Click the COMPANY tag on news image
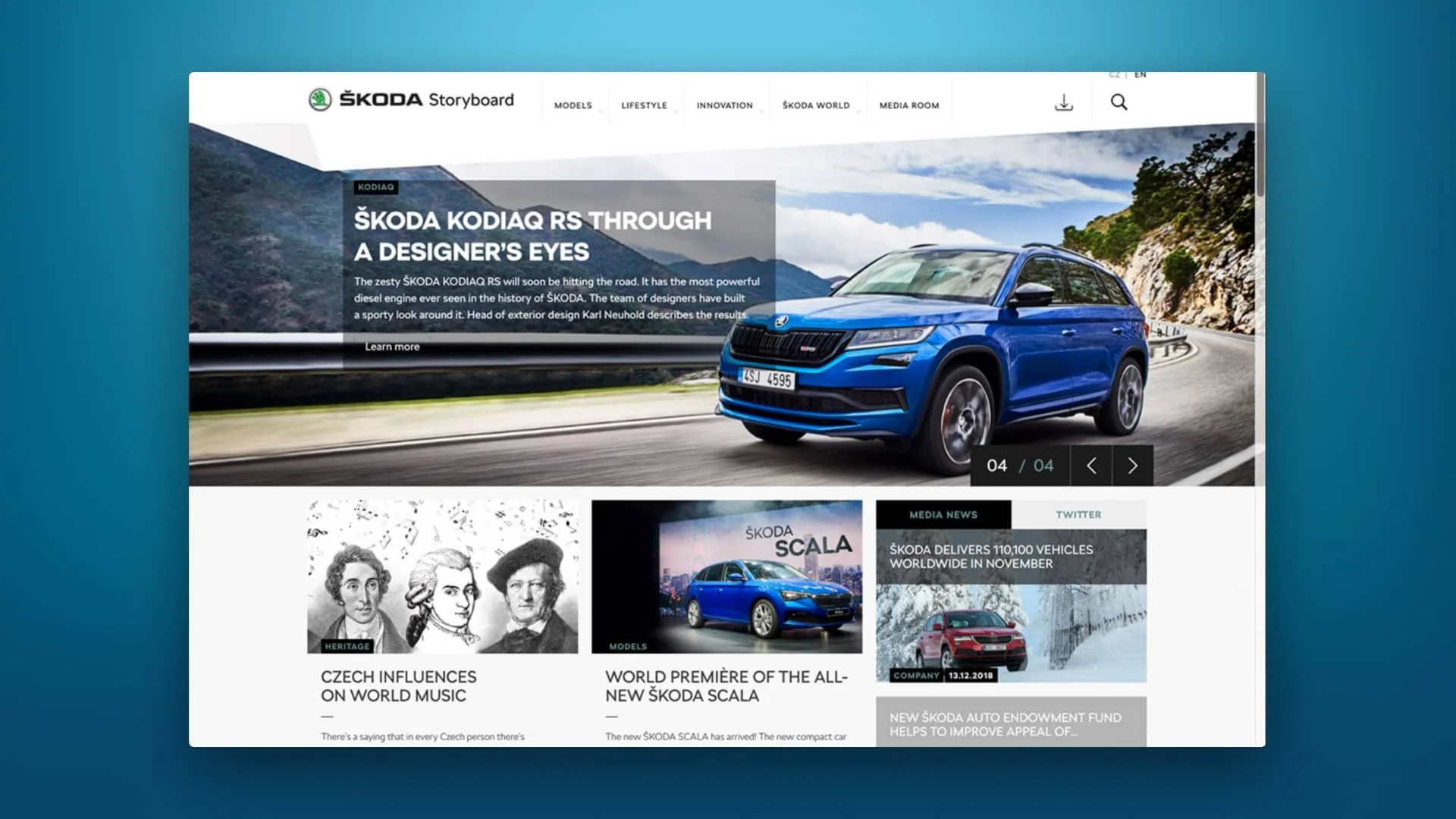 tap(917, 675)
